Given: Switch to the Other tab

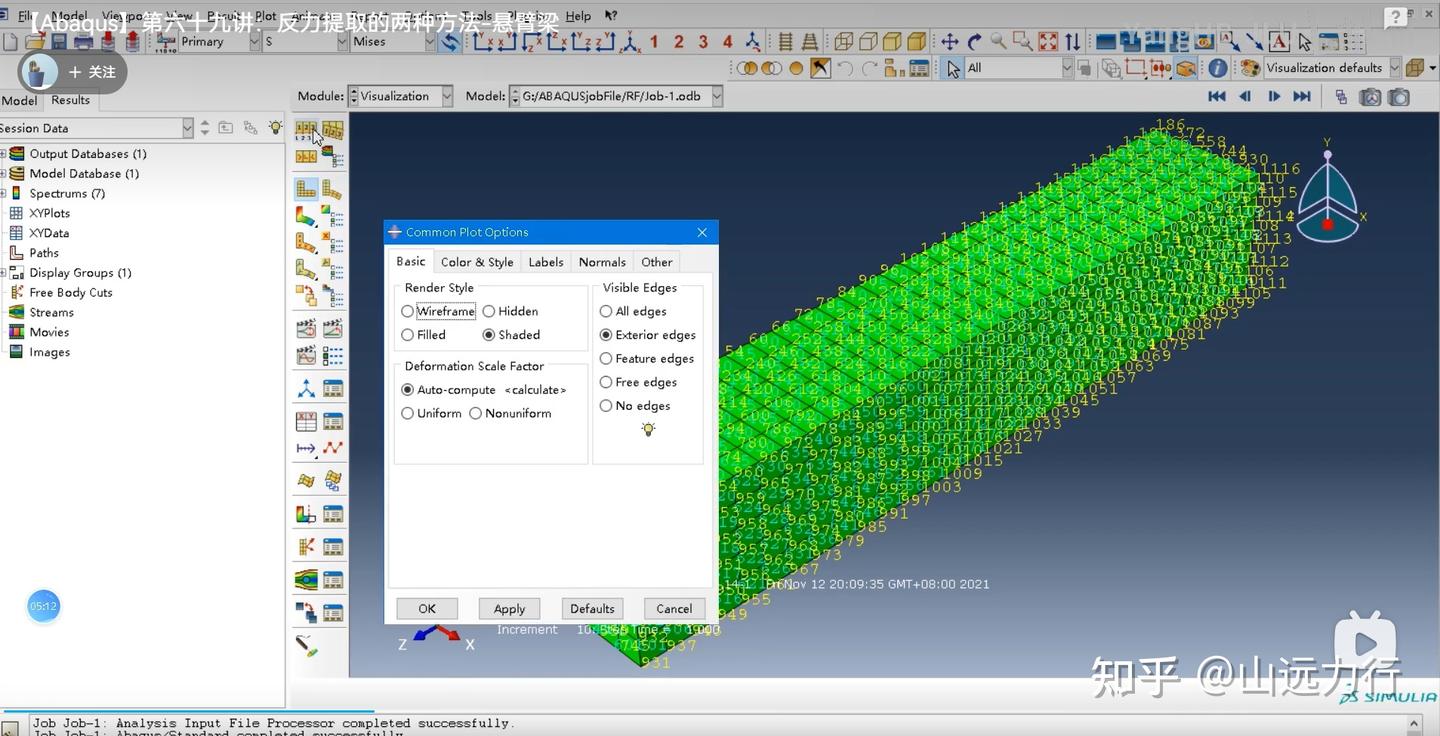Looking at the screenshot, I should pyautogui.click(x=657, y=262).
